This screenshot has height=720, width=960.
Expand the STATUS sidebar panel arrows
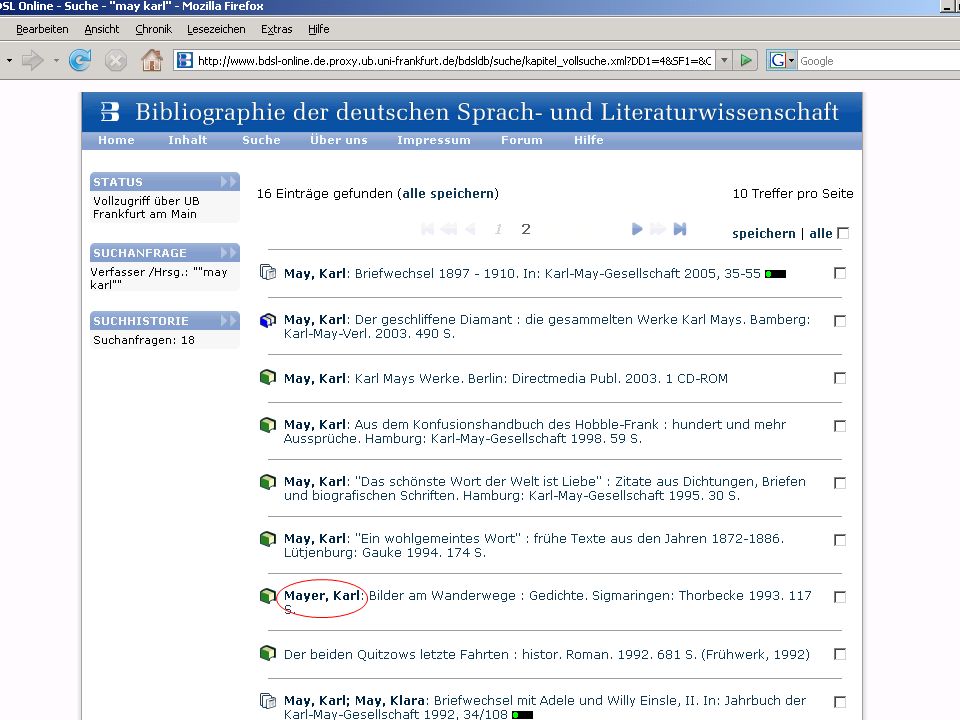coord(228,182)
